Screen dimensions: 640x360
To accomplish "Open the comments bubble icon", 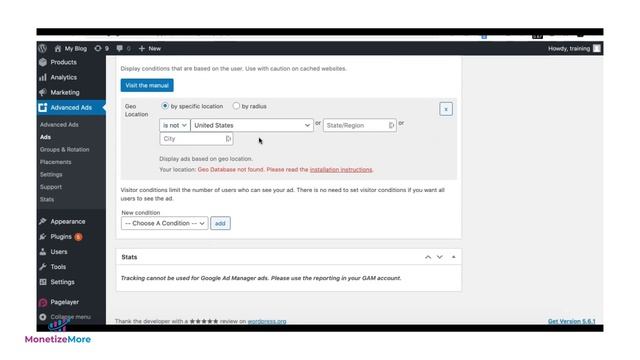I will click(119, 48).
